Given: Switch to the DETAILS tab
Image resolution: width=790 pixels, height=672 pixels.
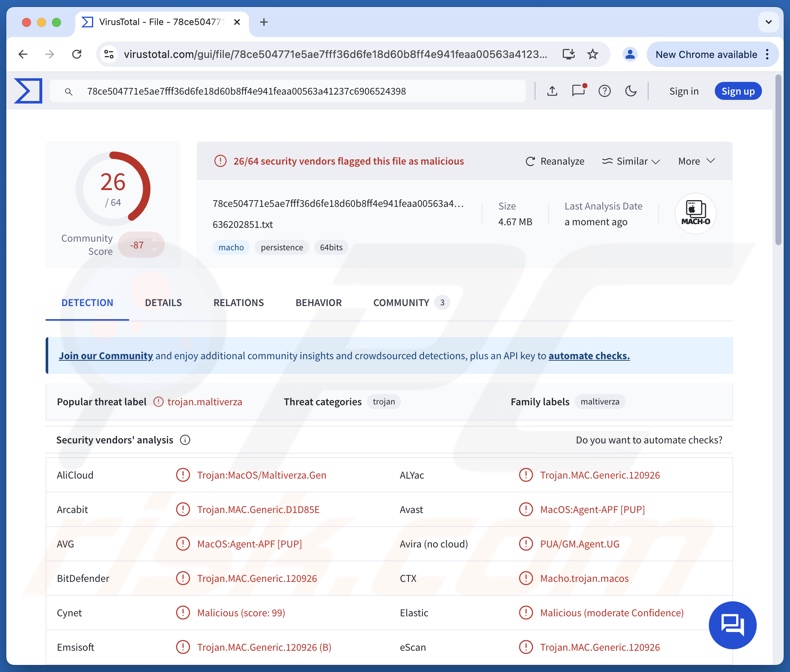Looking at the screenshot, I should click(x=163, y=302).
